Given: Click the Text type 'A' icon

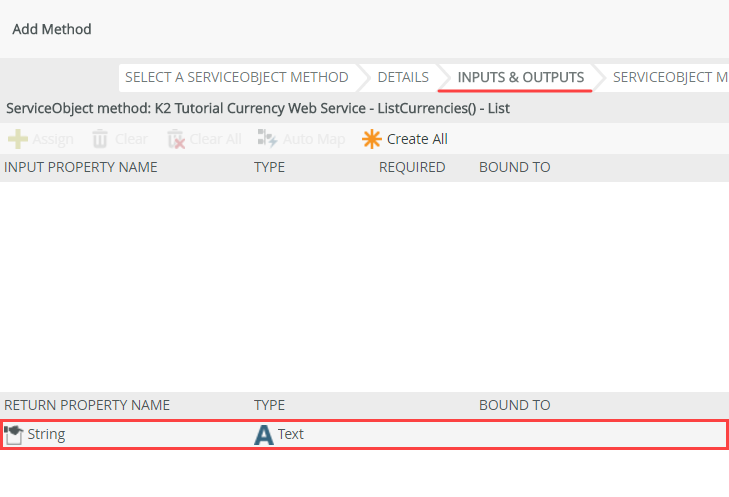Looking at the screenshot, I should [x=264, y=434].
